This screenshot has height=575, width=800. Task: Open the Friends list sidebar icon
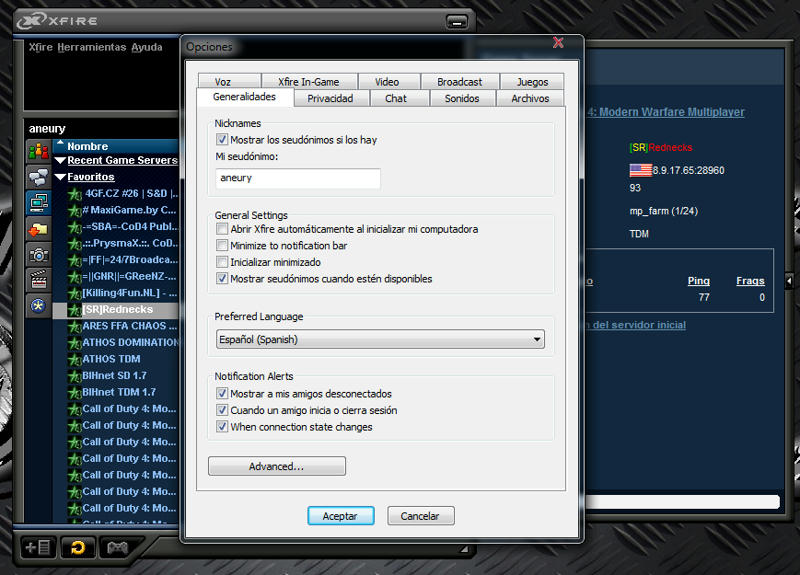tap(39, 152)
